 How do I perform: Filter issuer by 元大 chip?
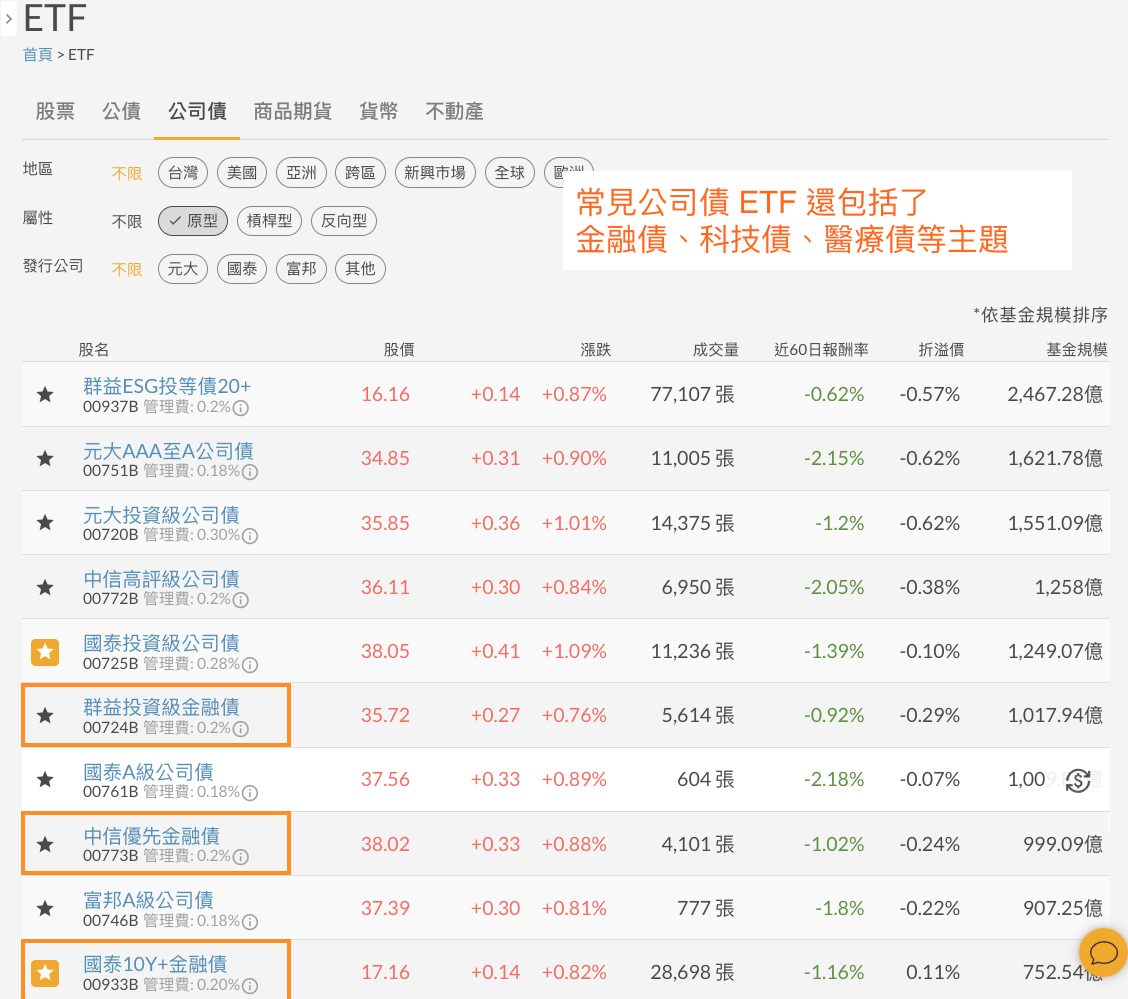[182, 268]
